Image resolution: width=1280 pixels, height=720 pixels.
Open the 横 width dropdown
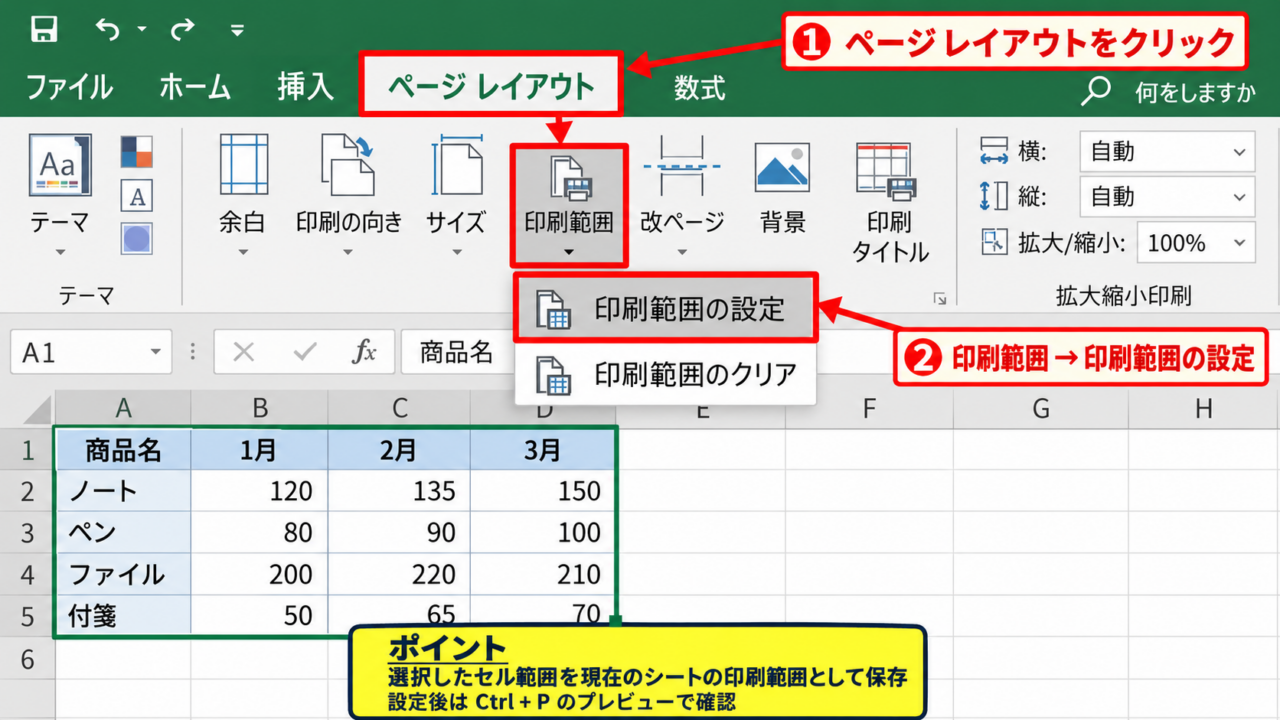(x=1167, y=152)
